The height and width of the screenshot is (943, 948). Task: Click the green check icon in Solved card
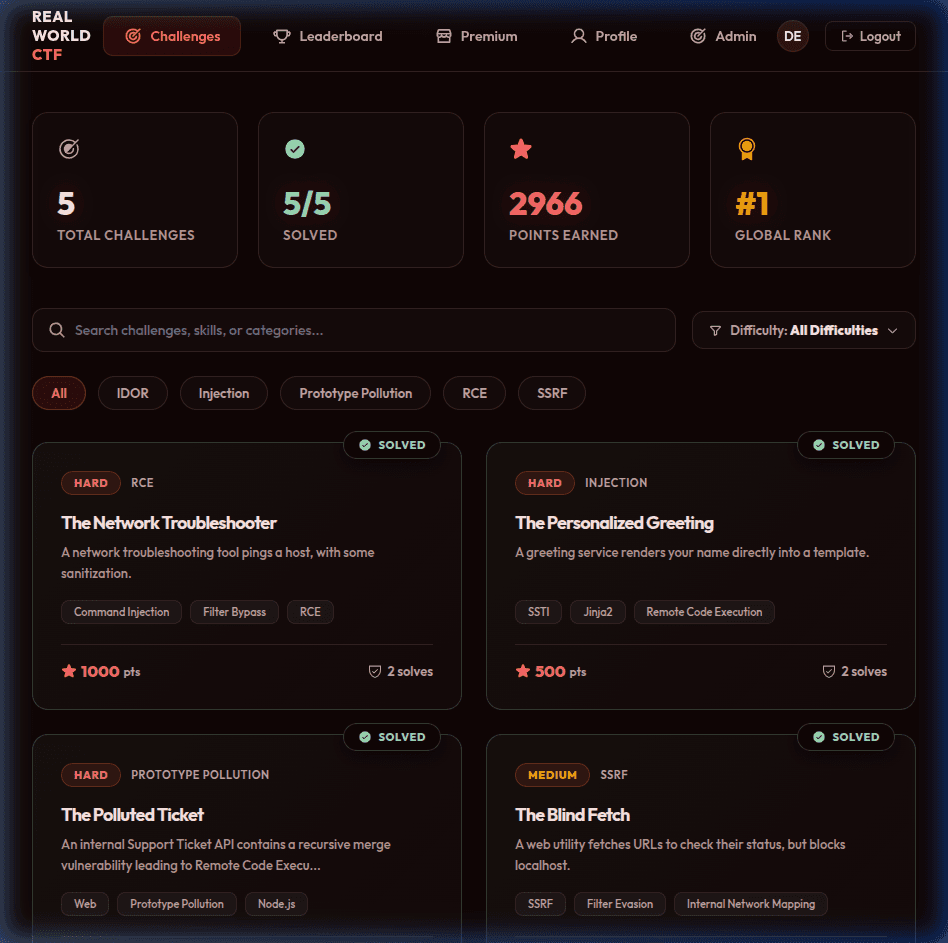pyautogui.click(x=295, y=149)
